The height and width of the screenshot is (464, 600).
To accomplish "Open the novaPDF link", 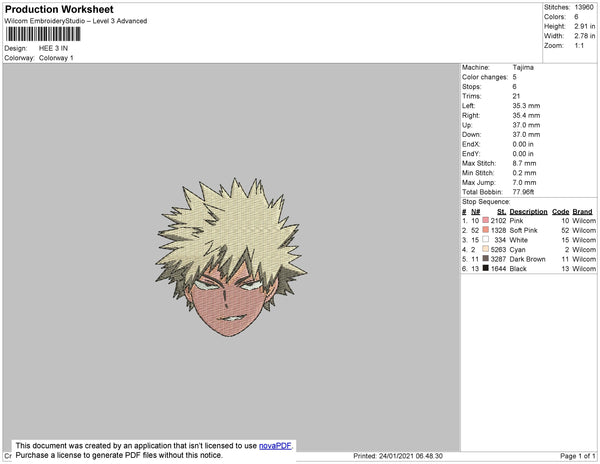I will coord(275,446).
